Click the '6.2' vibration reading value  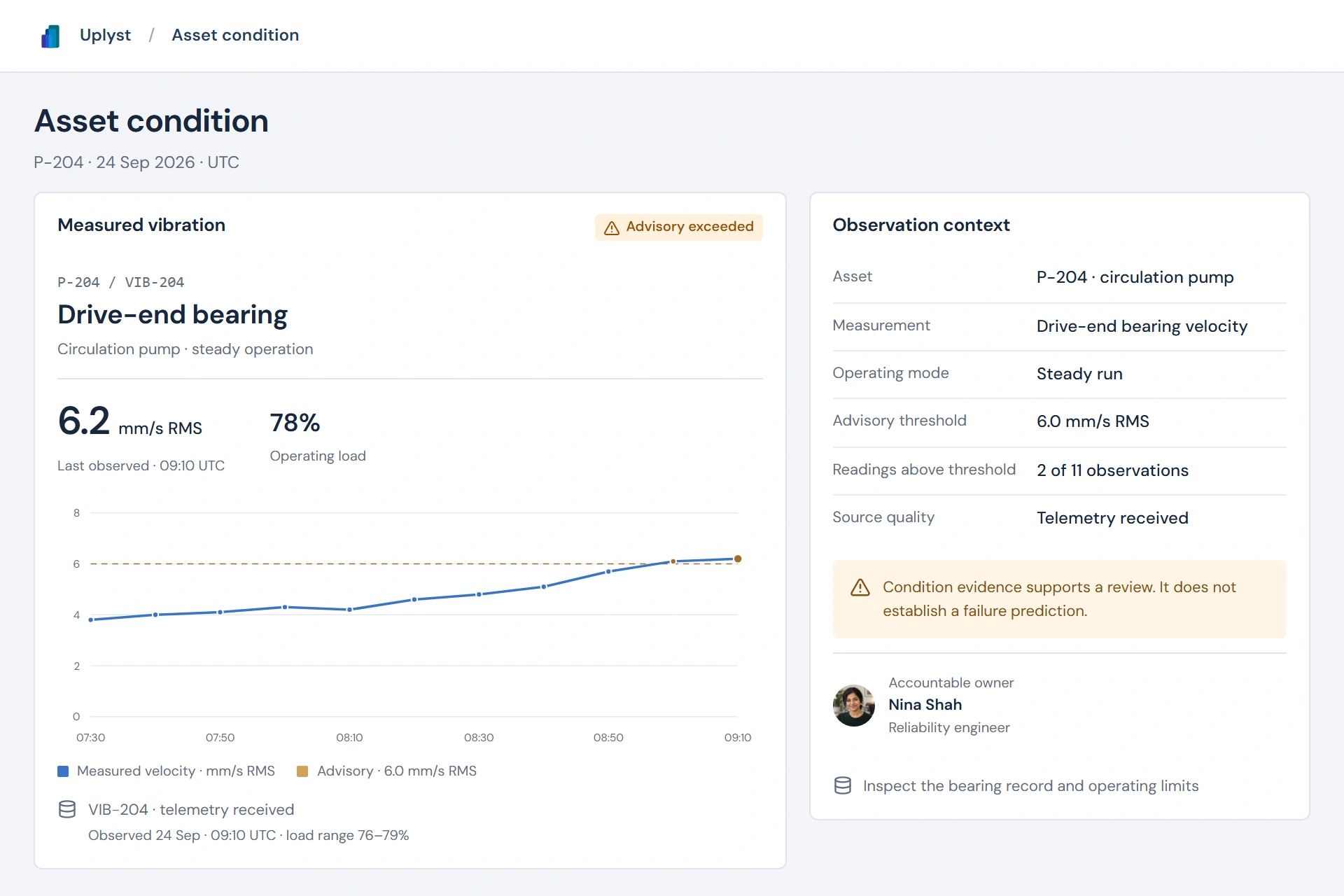[84, 421]
